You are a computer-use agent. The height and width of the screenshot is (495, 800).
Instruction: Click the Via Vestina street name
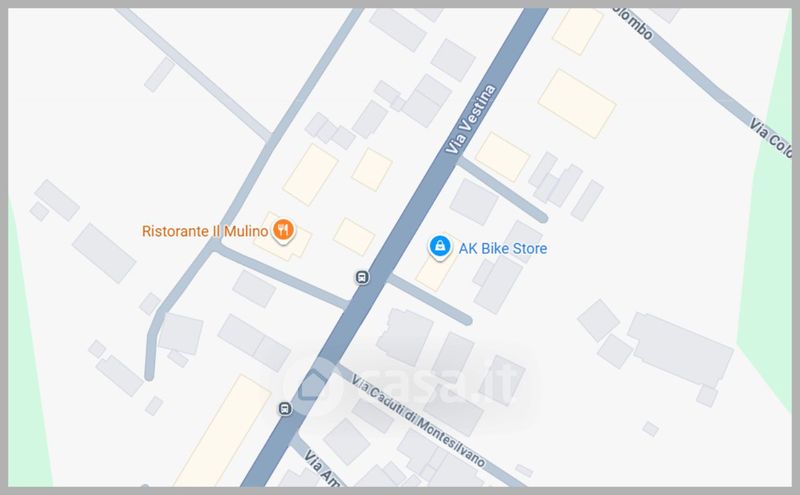(470, 119)
